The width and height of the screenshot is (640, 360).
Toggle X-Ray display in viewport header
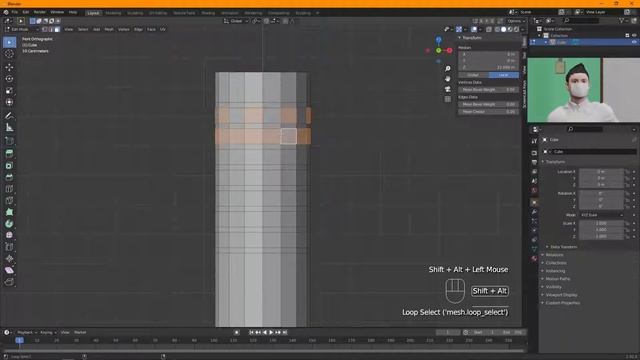coord(489,29)
